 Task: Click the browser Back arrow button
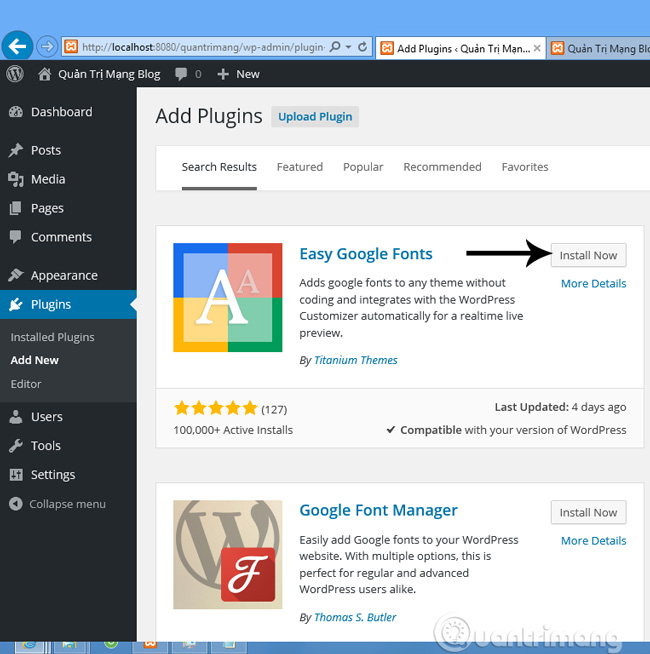17,46
